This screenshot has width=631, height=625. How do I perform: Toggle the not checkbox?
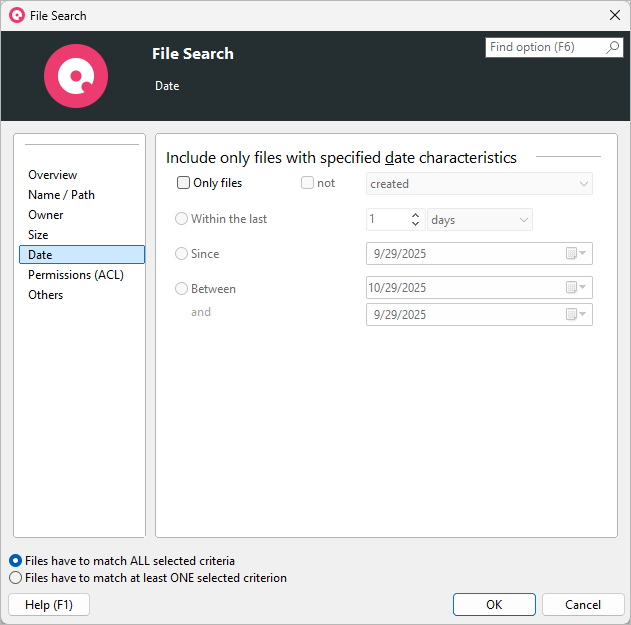pos(308,183)
